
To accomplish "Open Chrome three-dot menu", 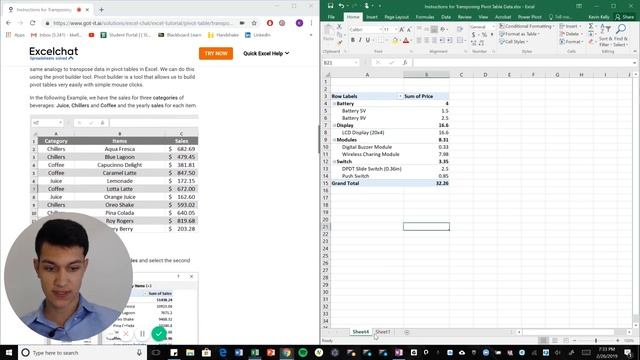I will (x=311, y=23).
